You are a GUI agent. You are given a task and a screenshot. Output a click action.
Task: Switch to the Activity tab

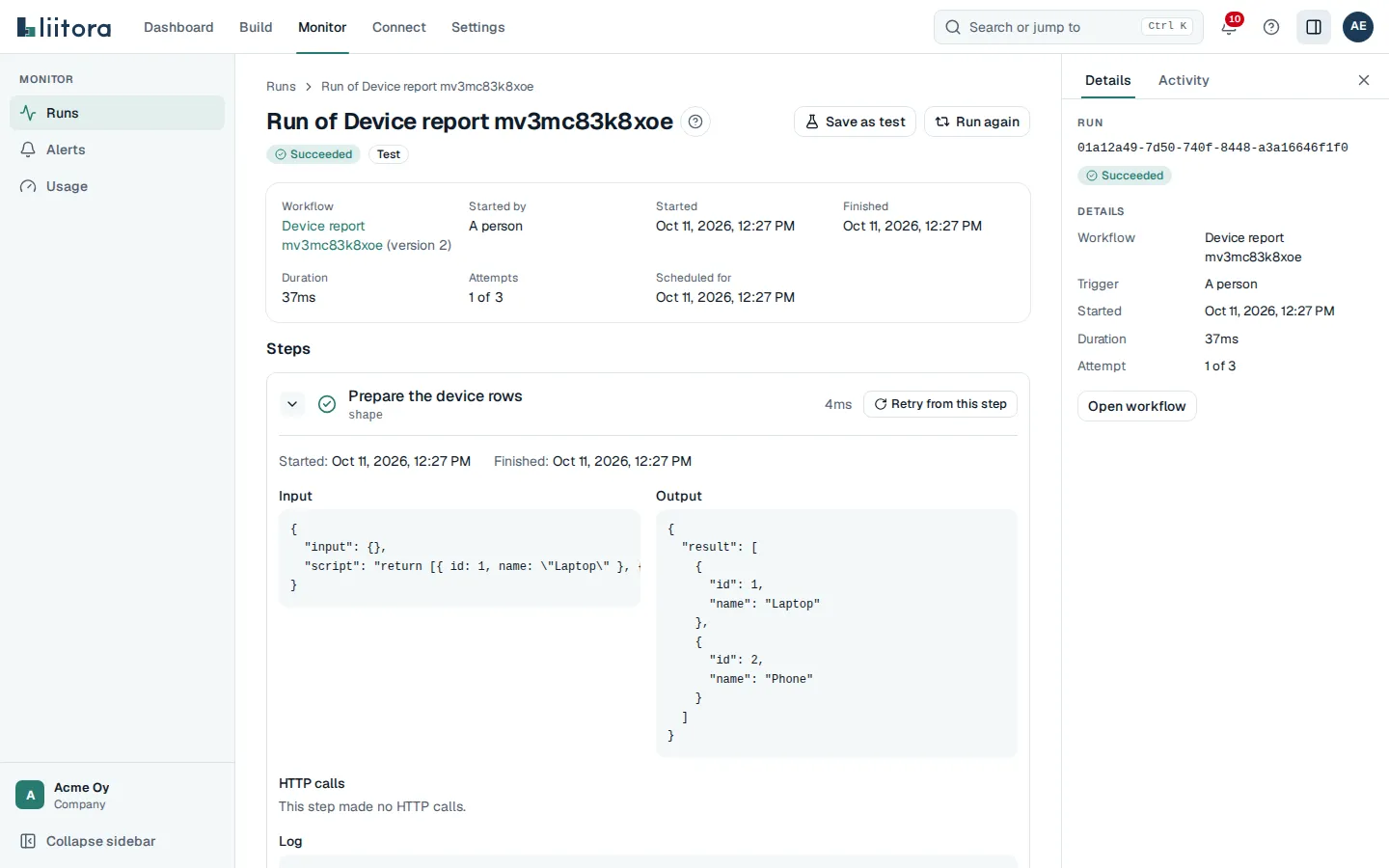click(1184, 80)
